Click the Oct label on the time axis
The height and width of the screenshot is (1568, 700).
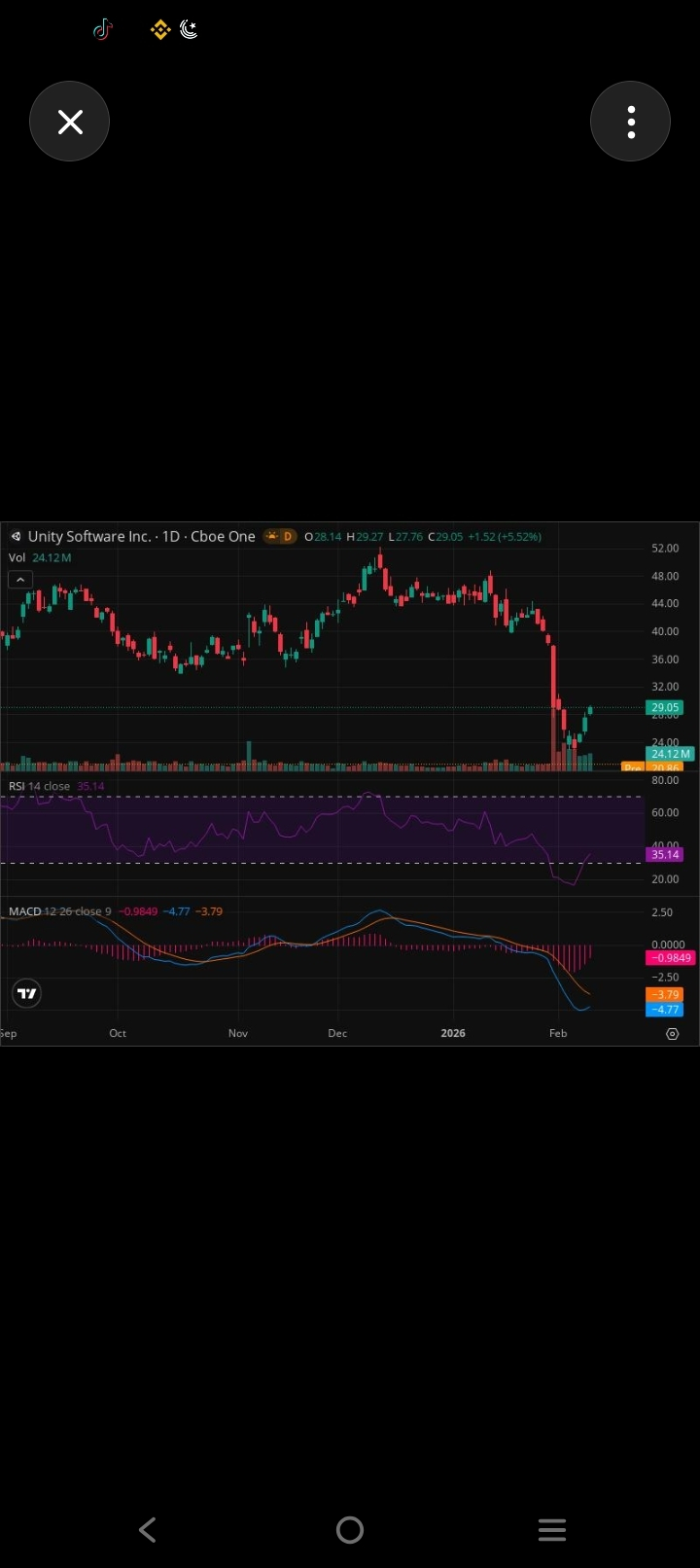coord(118,1033)
